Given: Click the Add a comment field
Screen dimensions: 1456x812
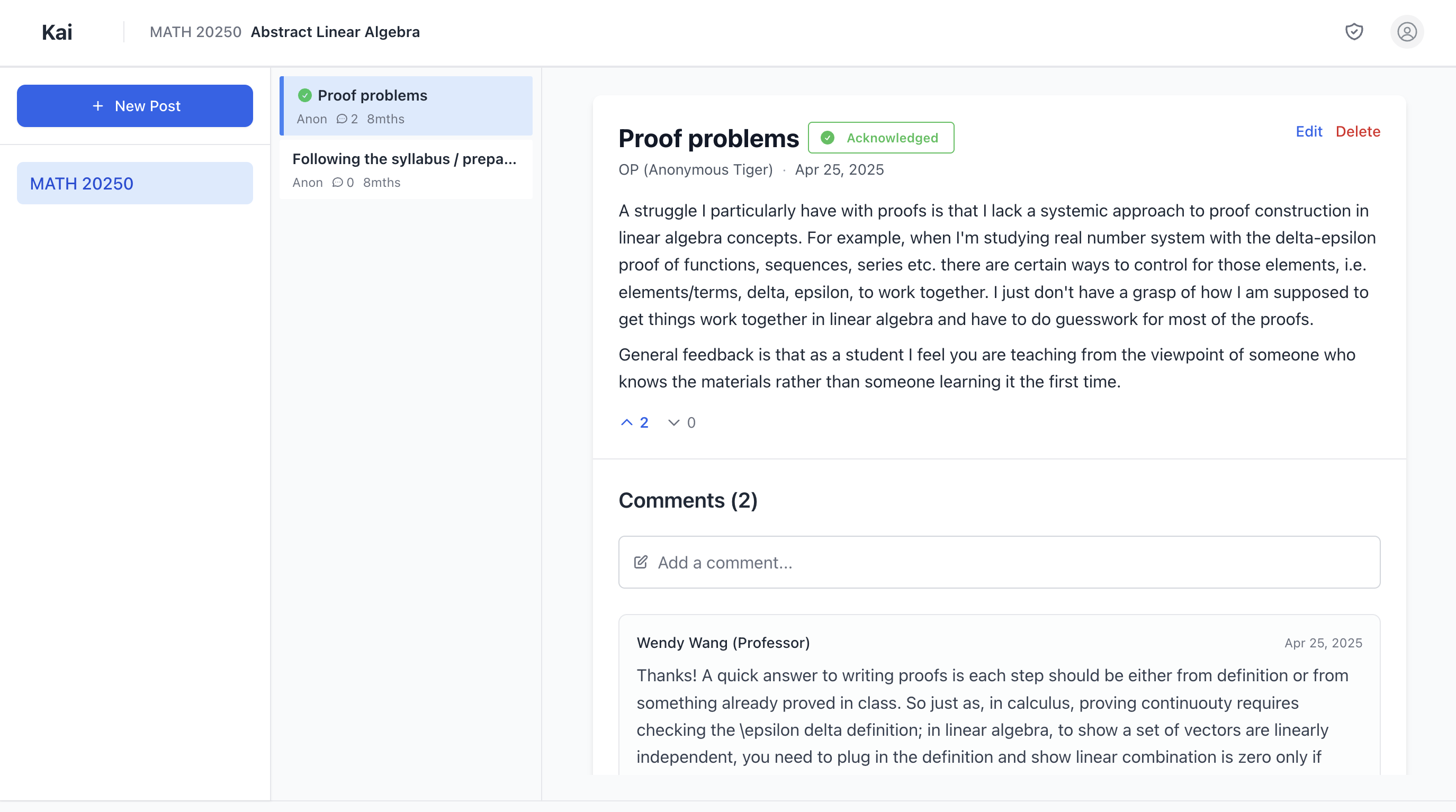Looking at the screenshot, I should pos(999,562).
